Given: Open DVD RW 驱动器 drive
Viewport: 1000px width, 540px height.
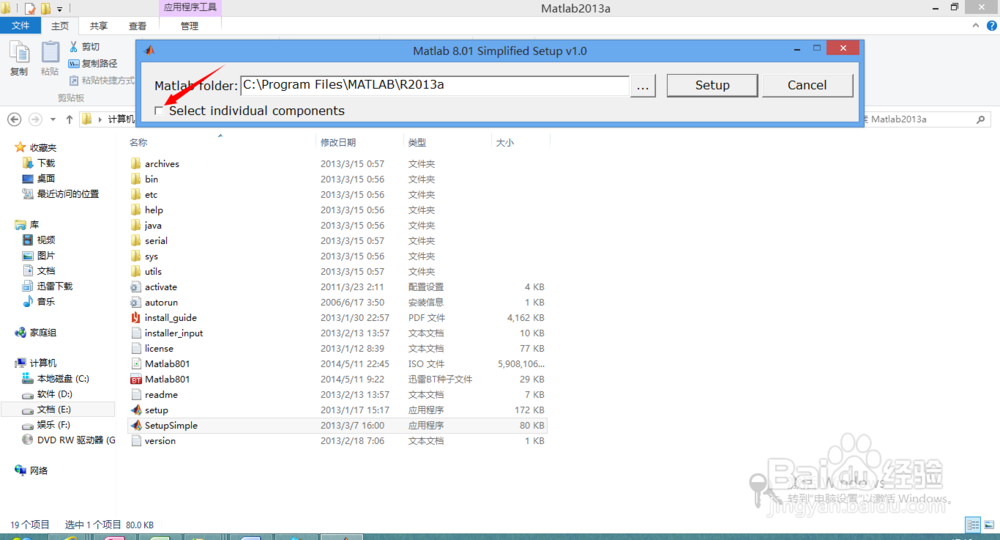Looking at the screenshot, I should (x=76, y=440).
